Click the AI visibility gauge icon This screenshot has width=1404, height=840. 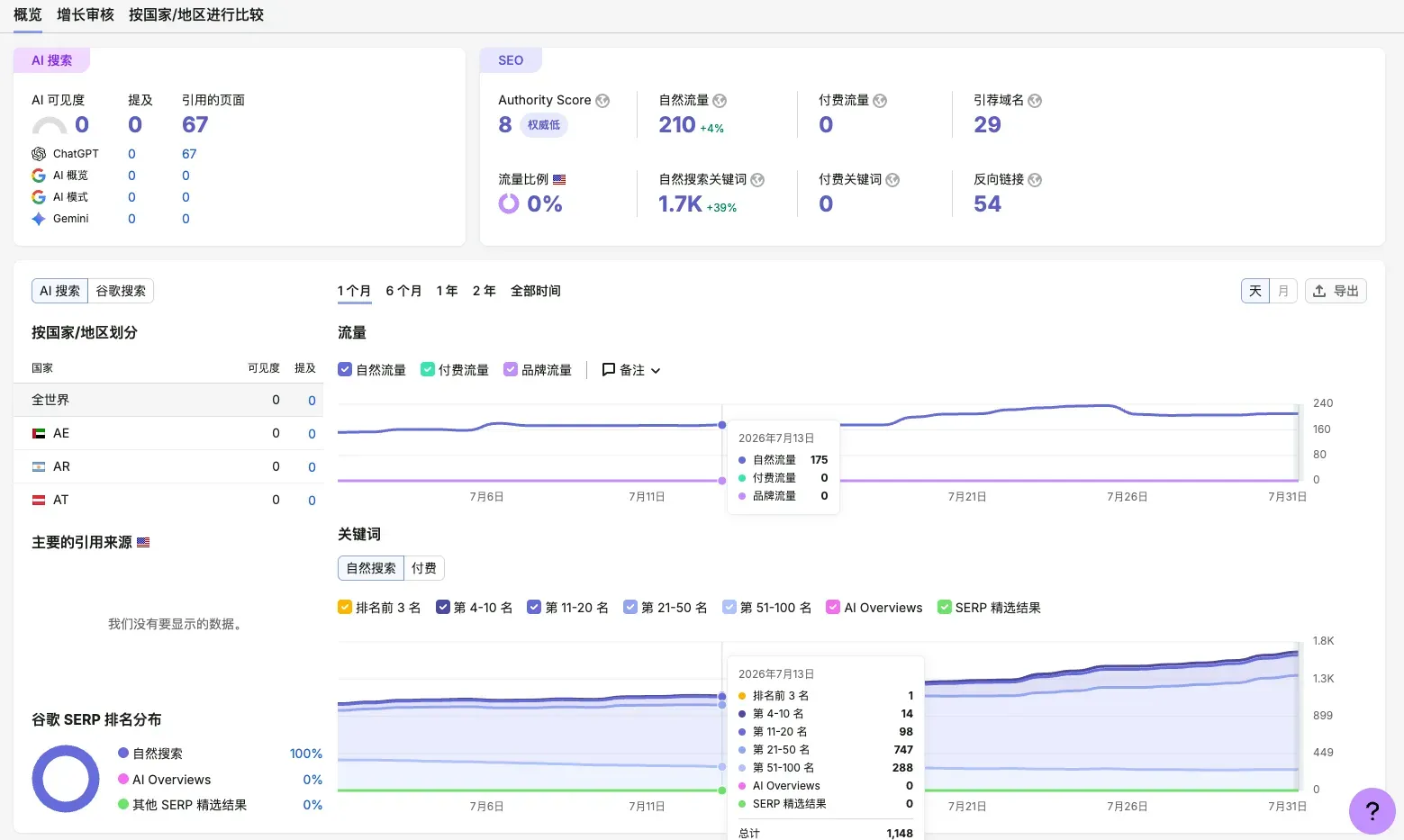(50, 125)
